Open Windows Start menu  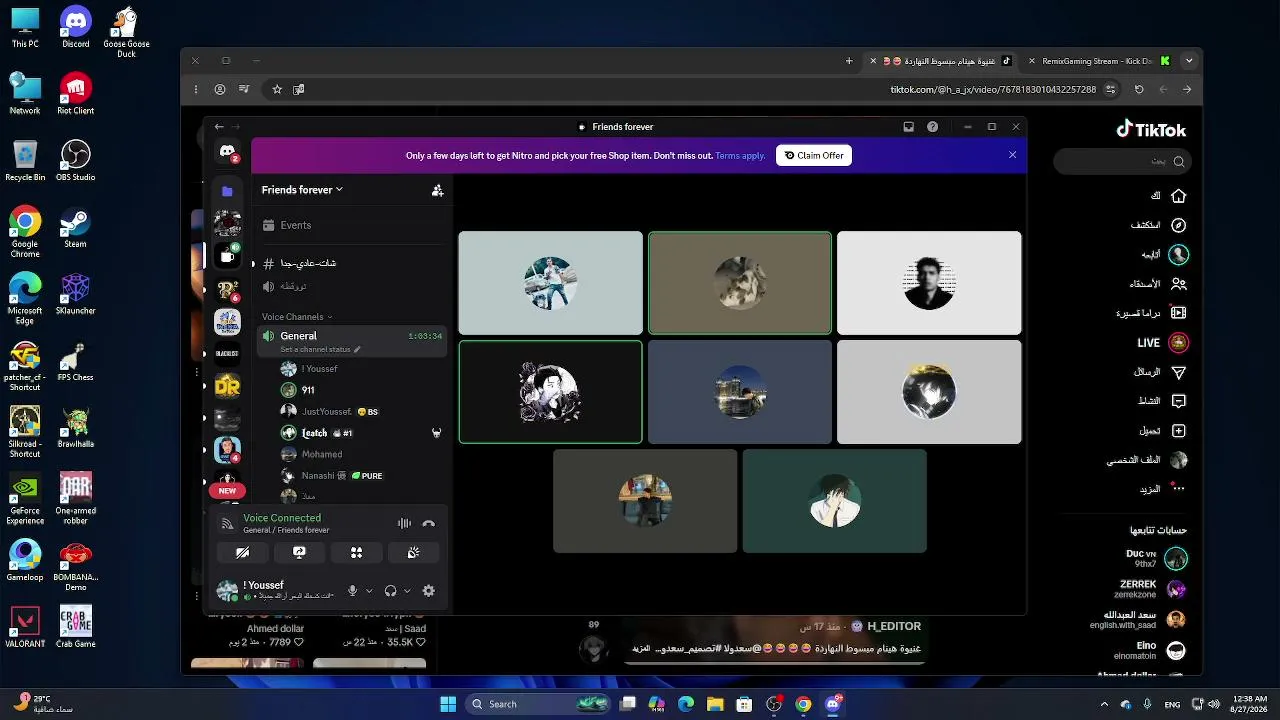coord(448,704)
